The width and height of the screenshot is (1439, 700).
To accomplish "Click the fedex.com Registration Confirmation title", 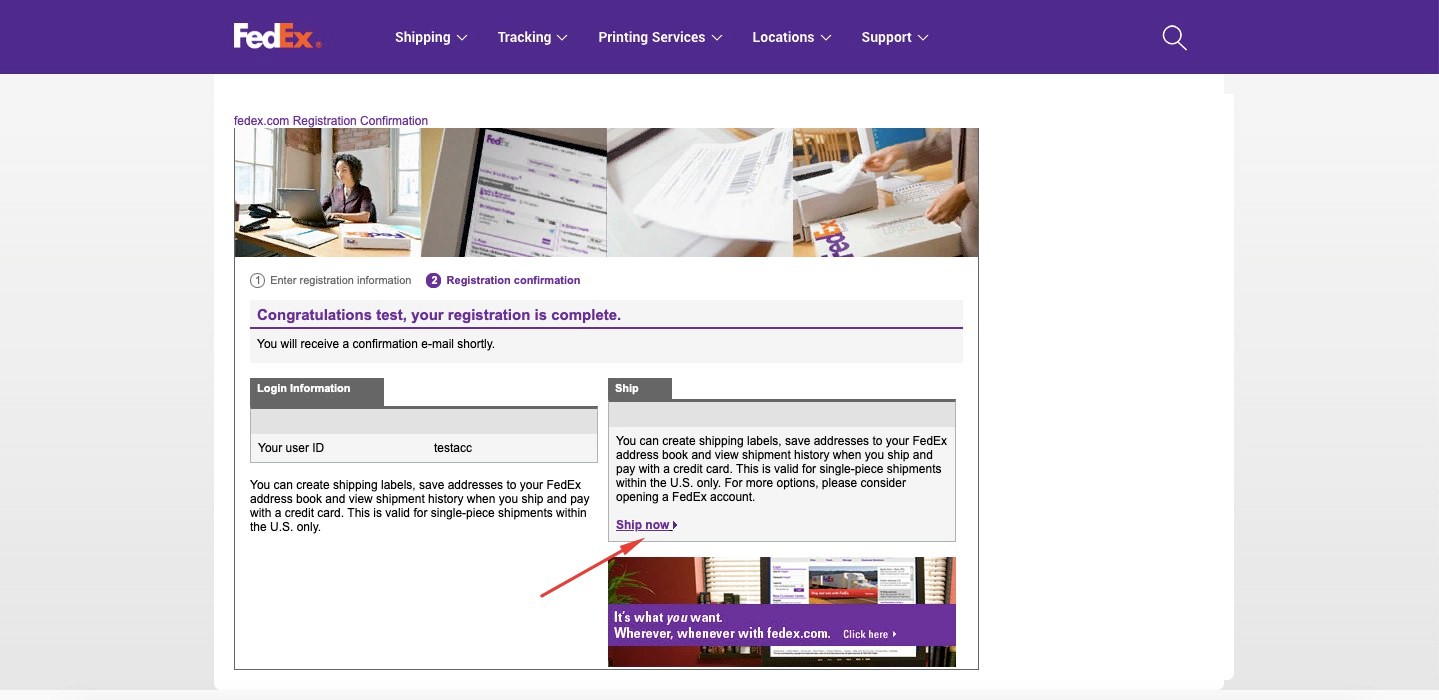I will point(331,121).
